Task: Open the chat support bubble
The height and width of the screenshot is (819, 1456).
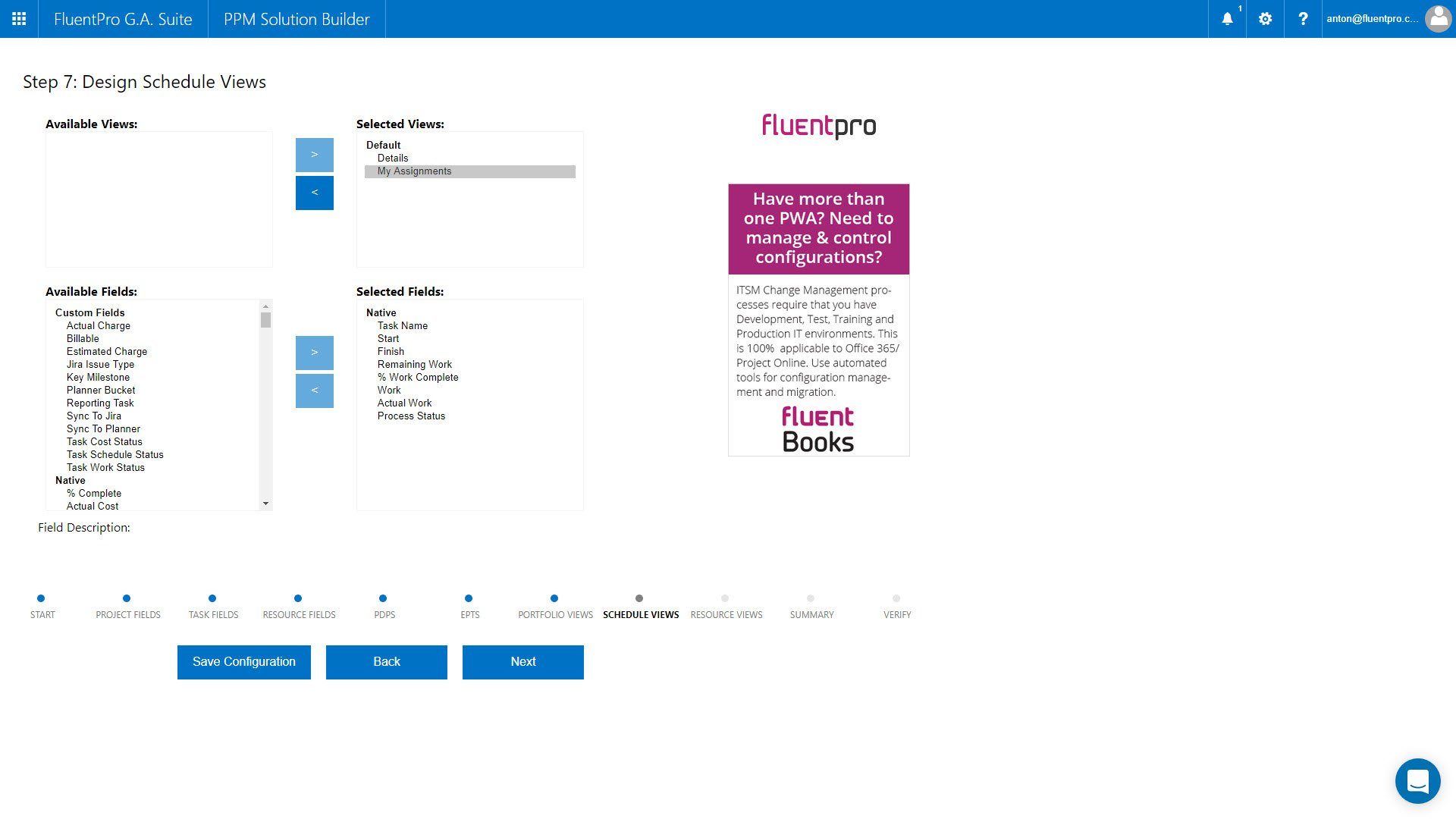Action: [1419, 780]
